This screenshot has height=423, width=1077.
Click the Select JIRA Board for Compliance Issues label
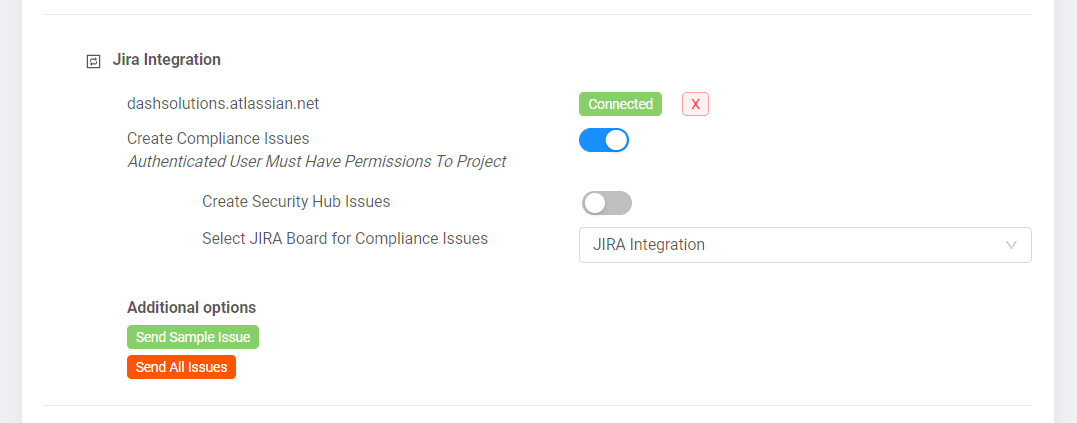tap(345, 239)
